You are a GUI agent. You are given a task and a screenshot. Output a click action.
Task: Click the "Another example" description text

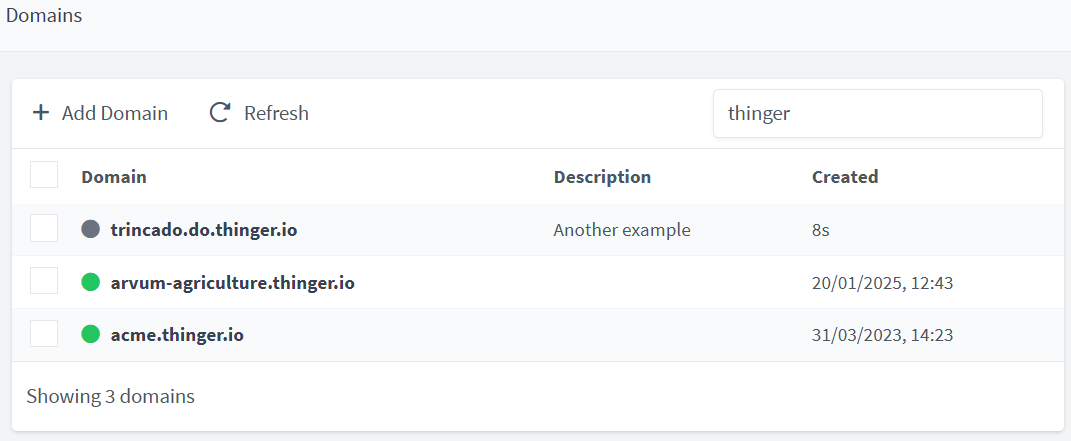(622, 230)
